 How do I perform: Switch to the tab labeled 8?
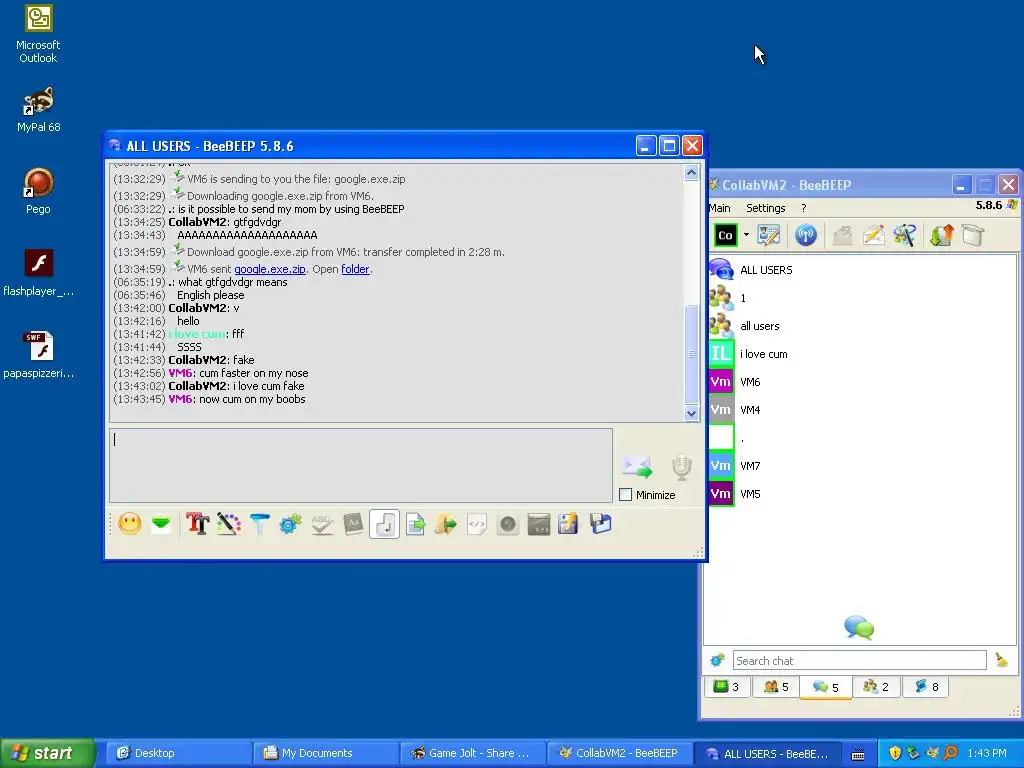[x=926, y=687]
